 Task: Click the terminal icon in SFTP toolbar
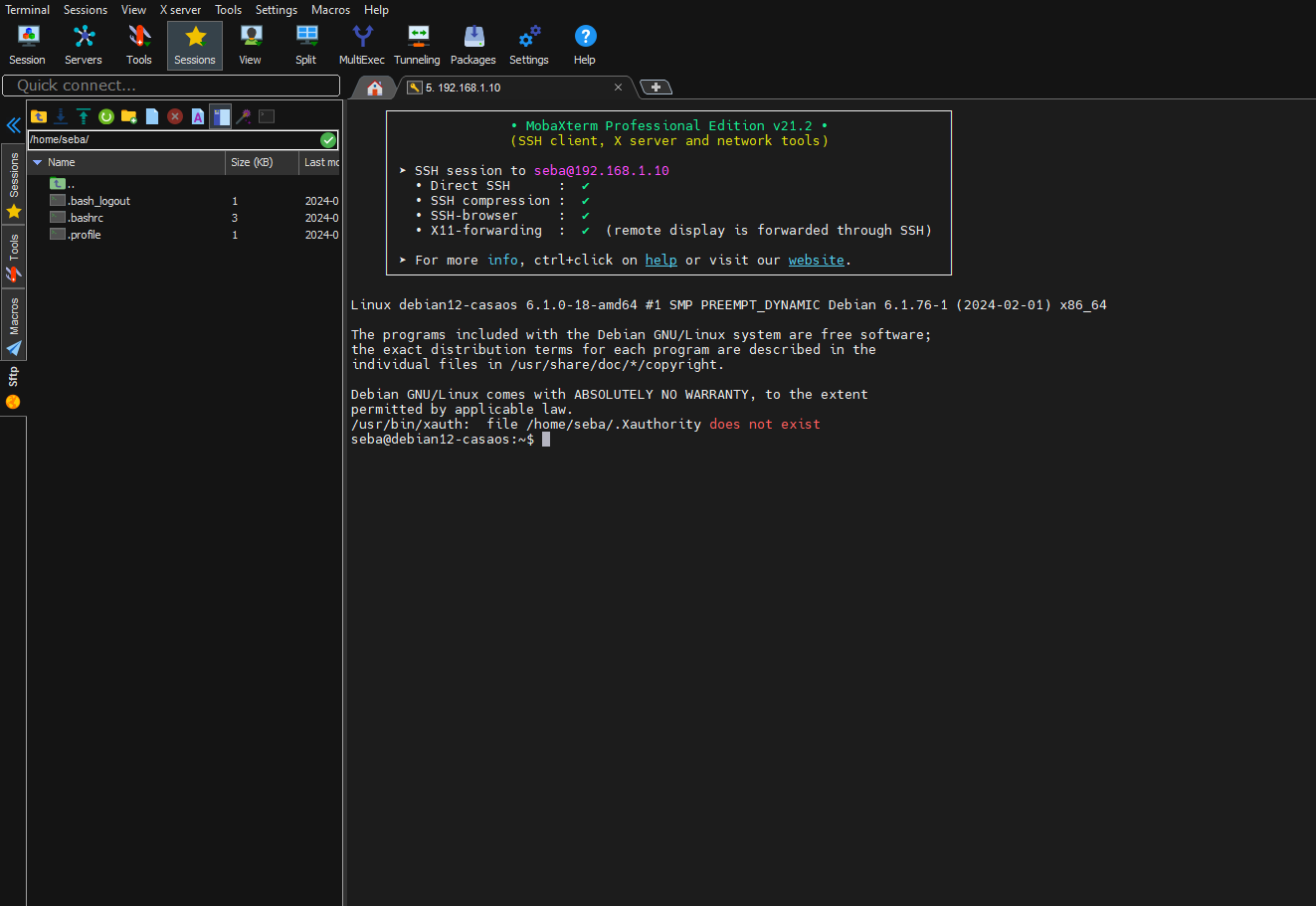click(267, 116)
